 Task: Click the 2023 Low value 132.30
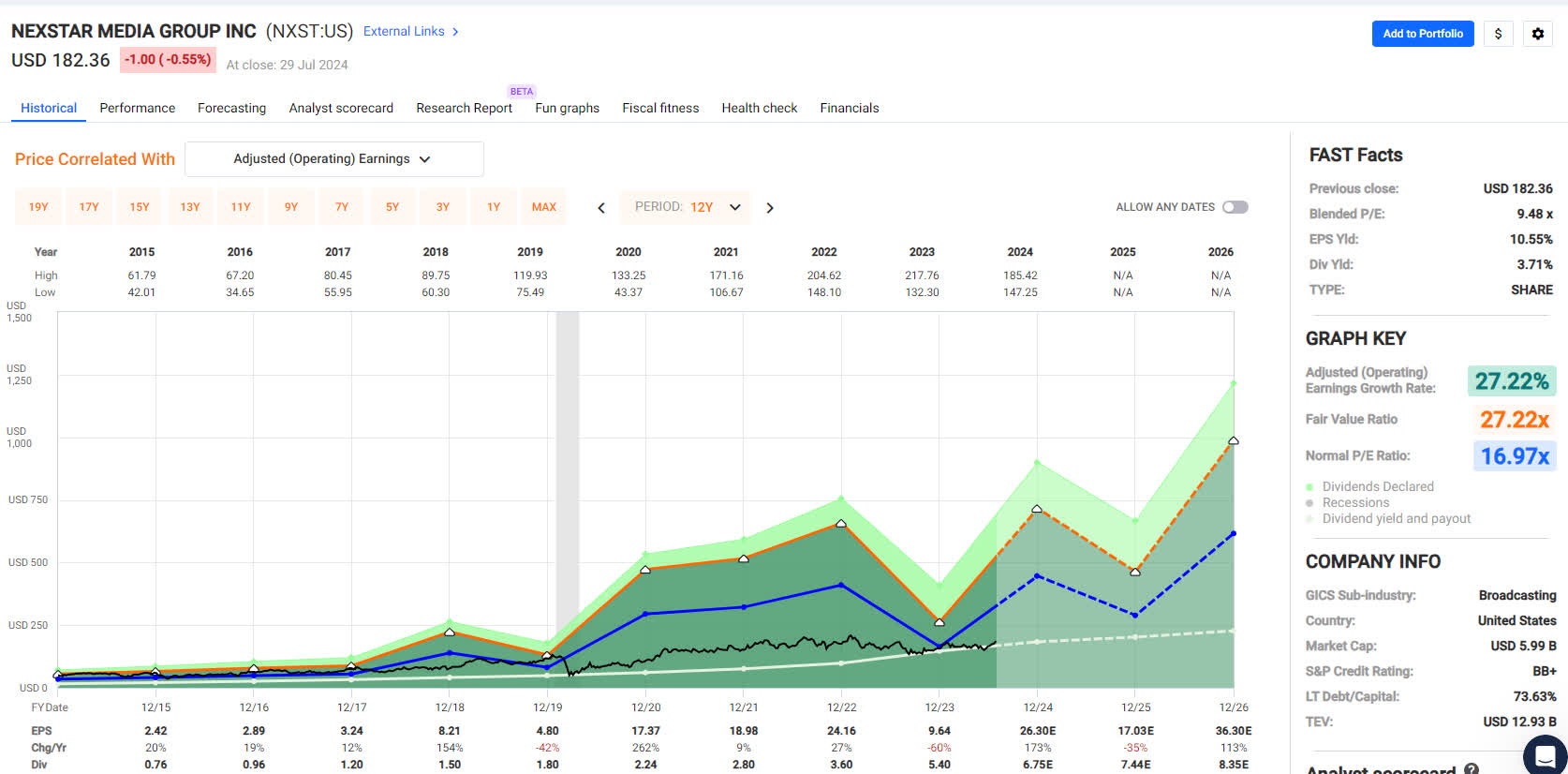point(922,292)
